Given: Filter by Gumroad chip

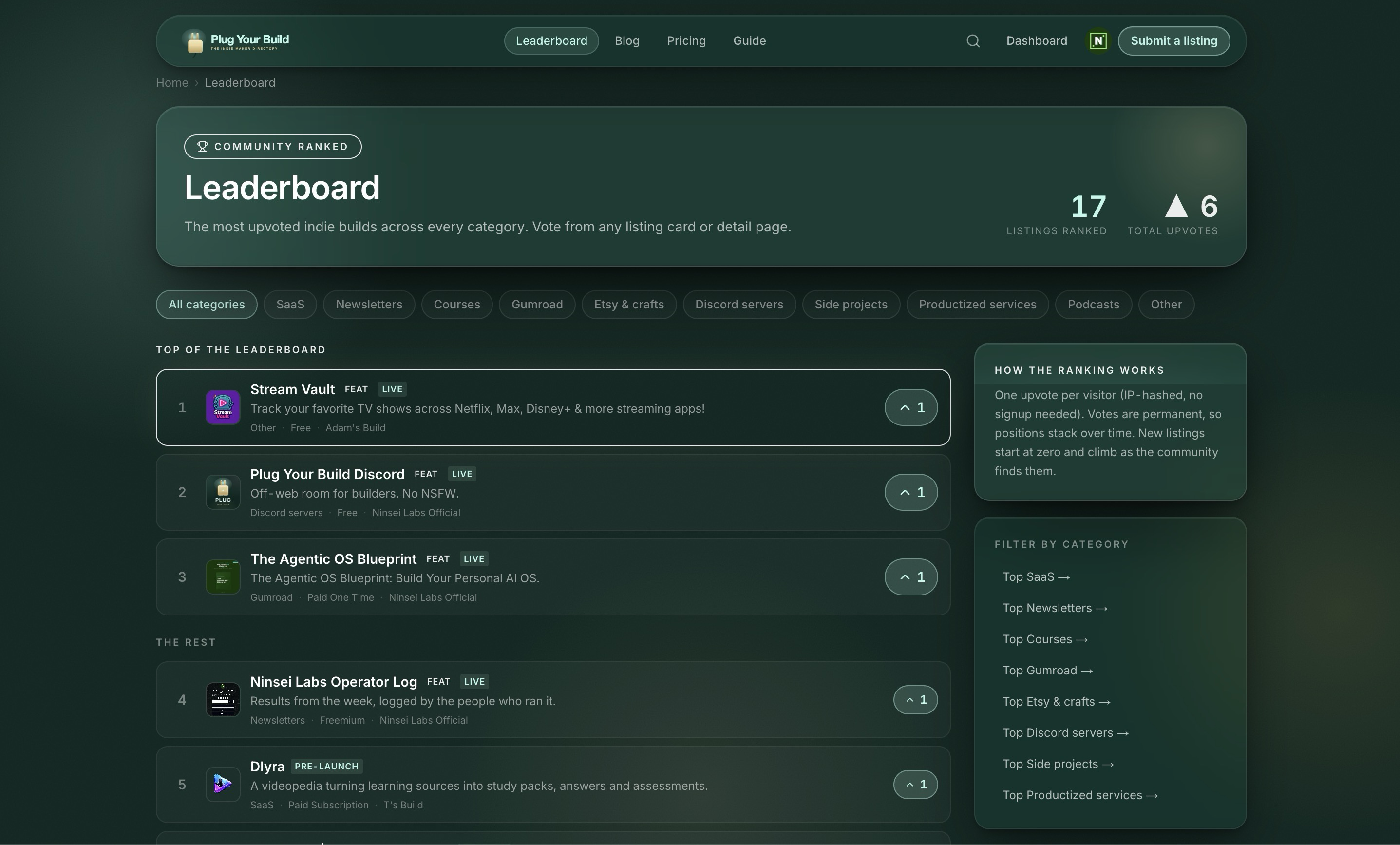Looking at the screenshot, I should pos(537,305).
